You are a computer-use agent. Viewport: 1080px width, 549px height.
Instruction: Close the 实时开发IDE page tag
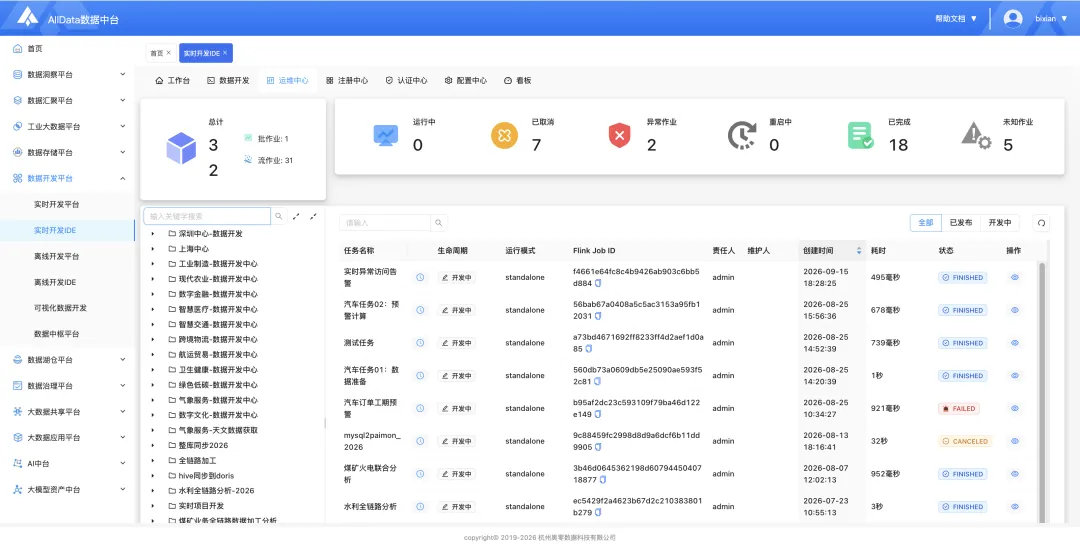225,52
